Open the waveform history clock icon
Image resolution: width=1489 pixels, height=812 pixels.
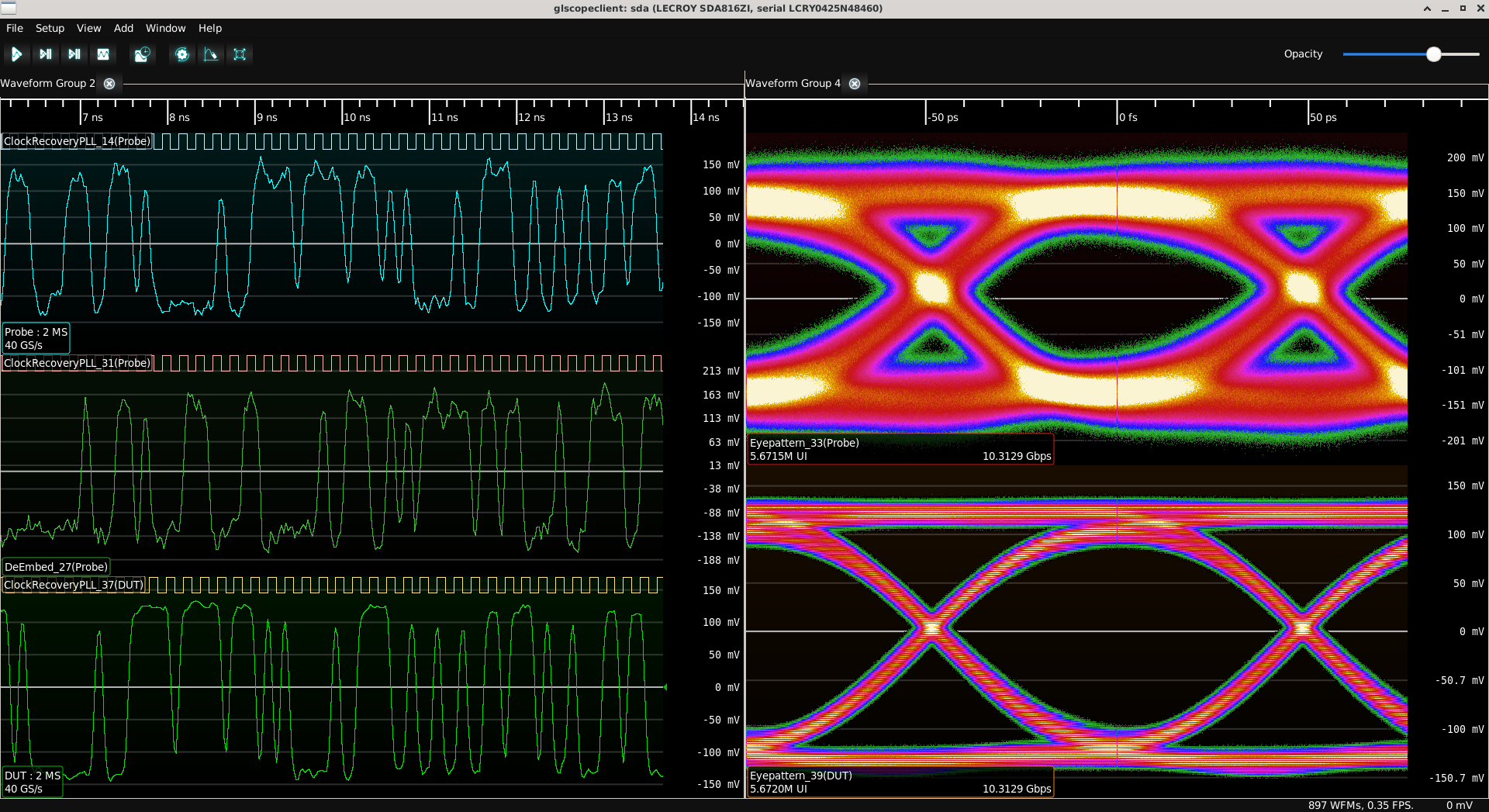(x=142, y=54)
